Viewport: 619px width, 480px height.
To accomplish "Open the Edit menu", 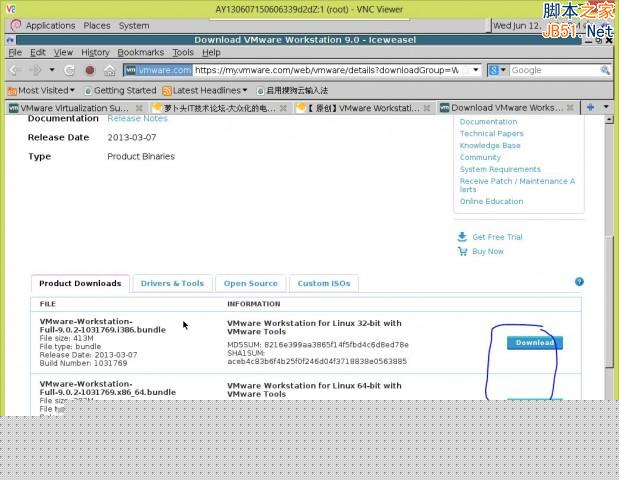I will click(38, 52).
